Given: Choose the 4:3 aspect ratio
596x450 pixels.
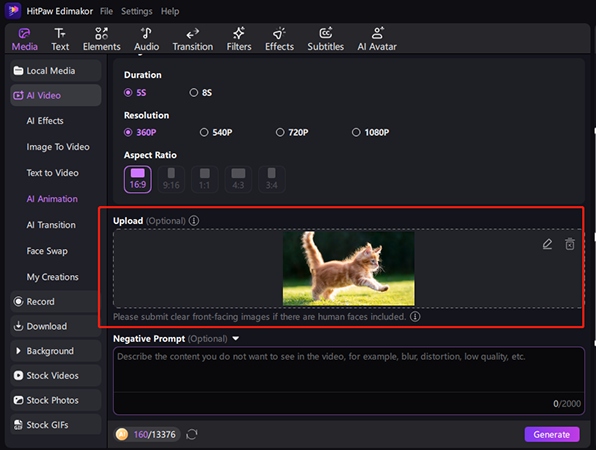Looking at the screenshot, I should coord(238,179).
